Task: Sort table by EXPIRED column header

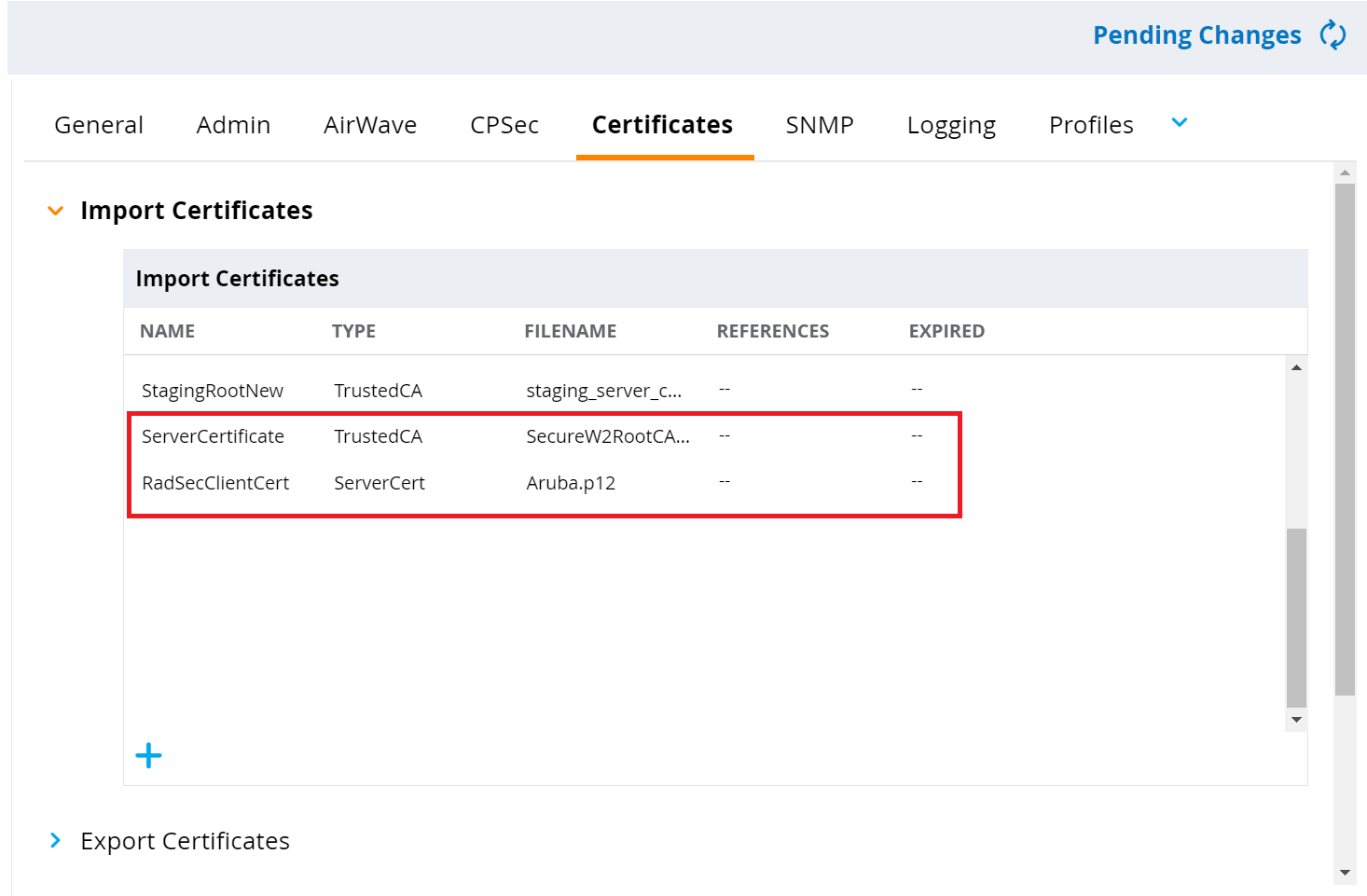Action: tap(946, 331)
